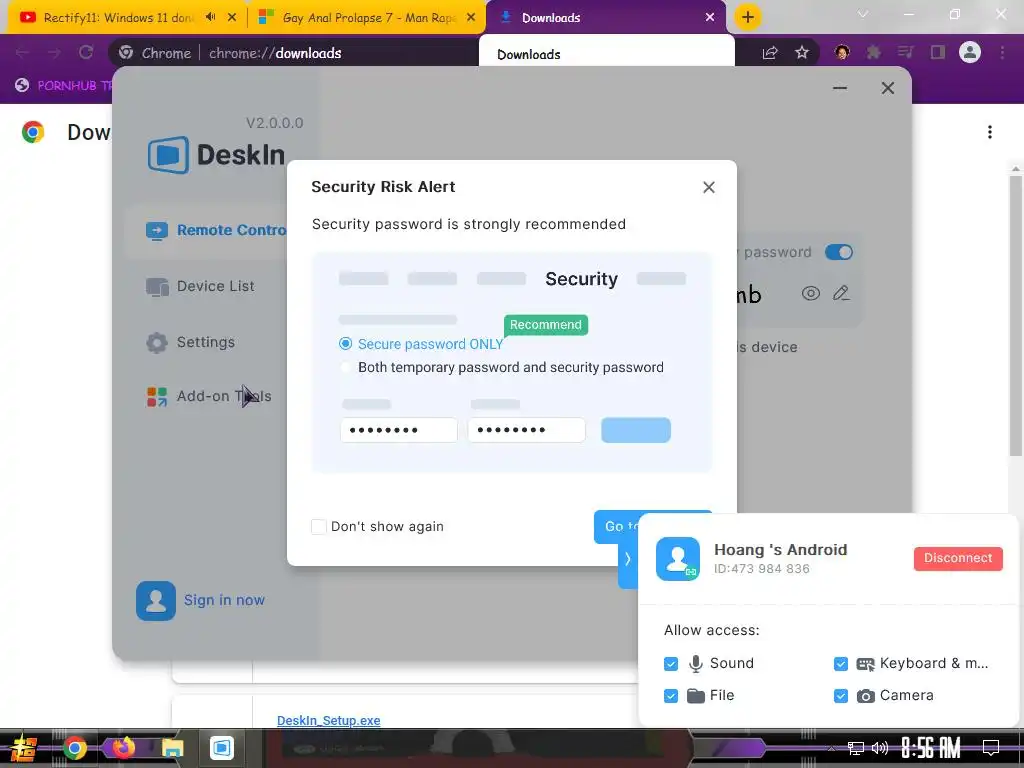Open Chrome from the taskbar
Viewport: 1024px width, 768px height.
tap(75, 748)
